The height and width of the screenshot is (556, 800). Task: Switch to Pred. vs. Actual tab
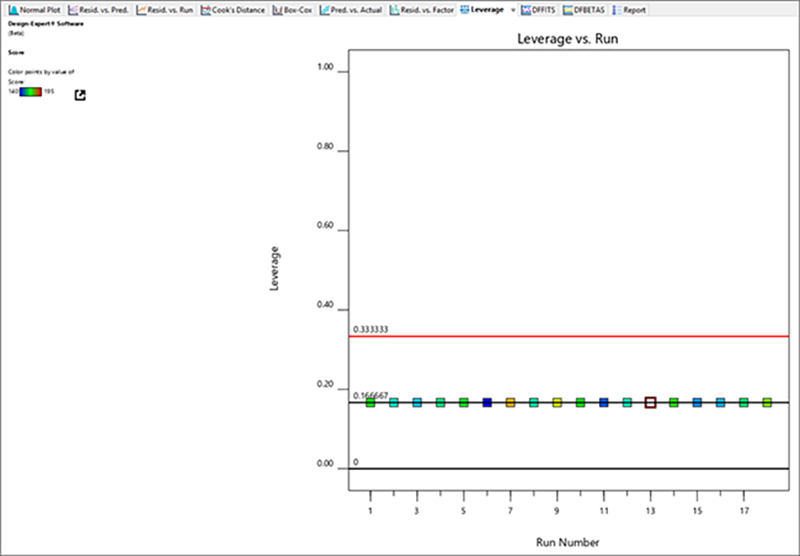pos(352,10)
